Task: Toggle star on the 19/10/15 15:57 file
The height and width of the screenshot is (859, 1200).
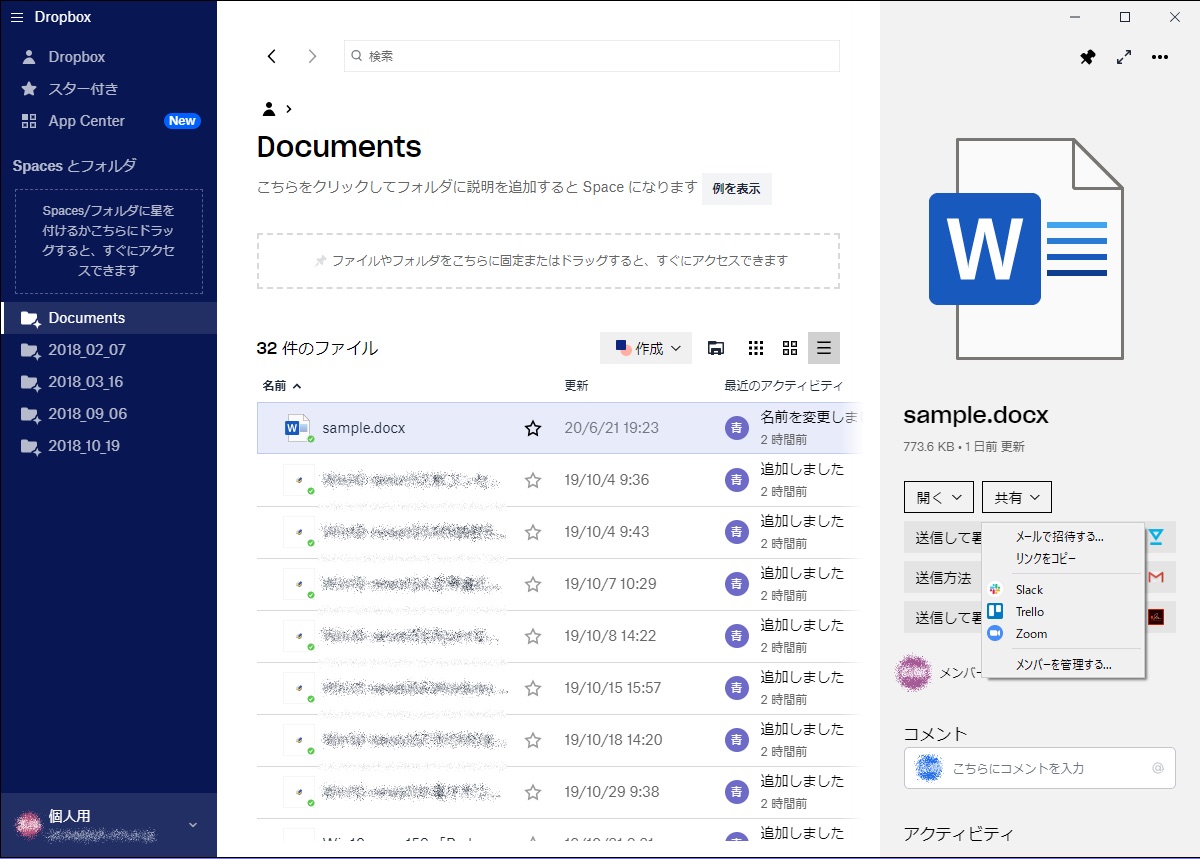Action: 533,688
